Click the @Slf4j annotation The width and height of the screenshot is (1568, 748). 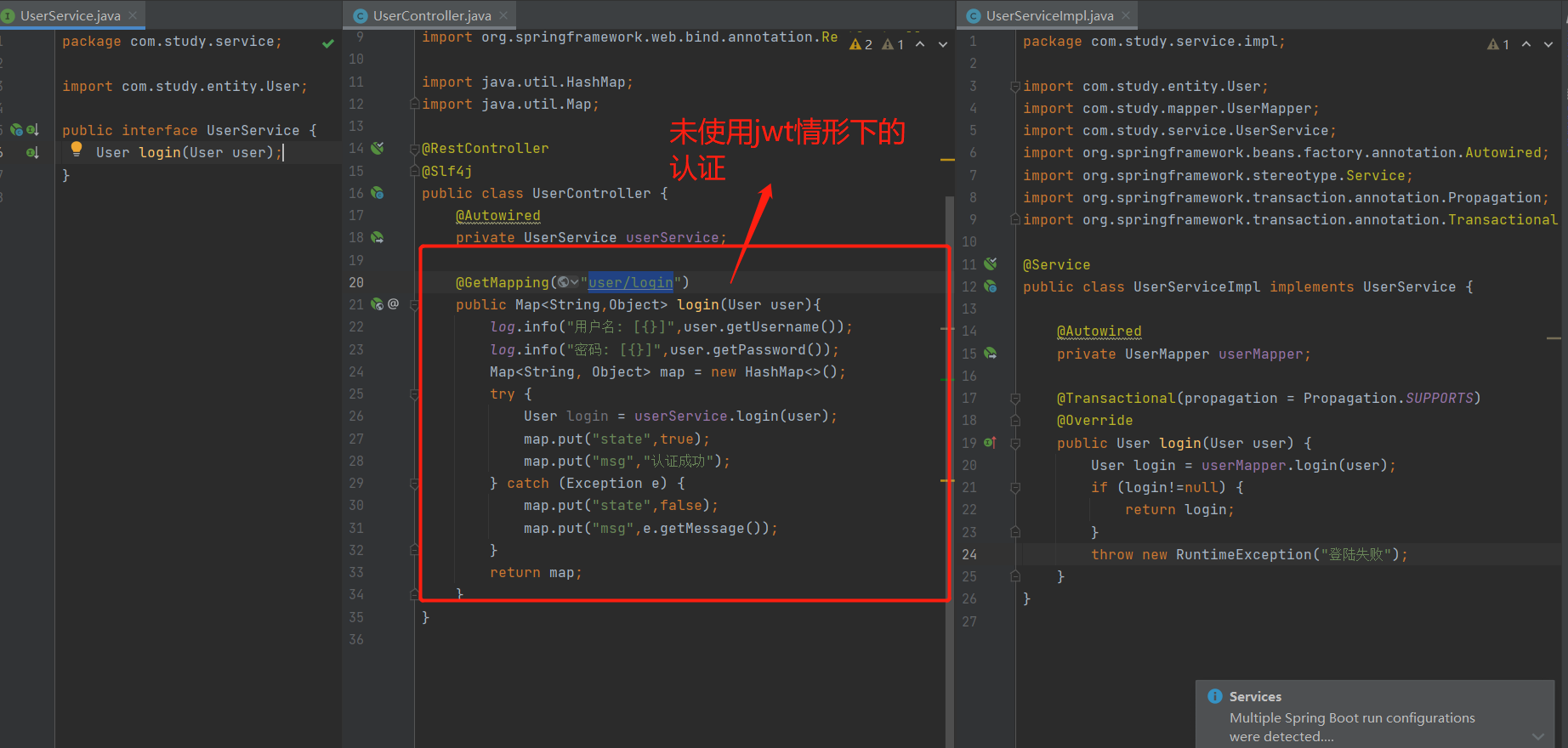point(447,171)
